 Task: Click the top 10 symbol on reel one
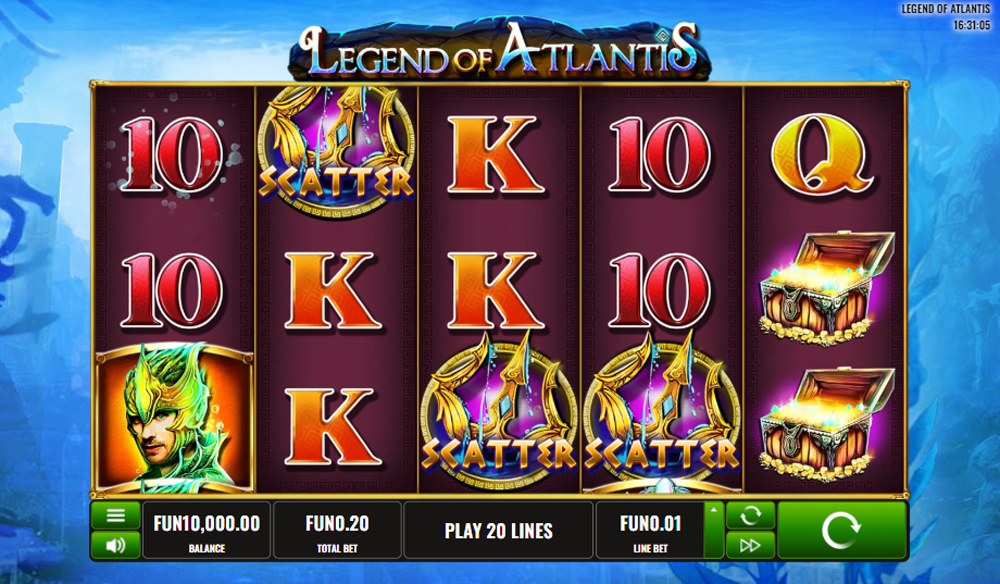(x=171, y=154)
